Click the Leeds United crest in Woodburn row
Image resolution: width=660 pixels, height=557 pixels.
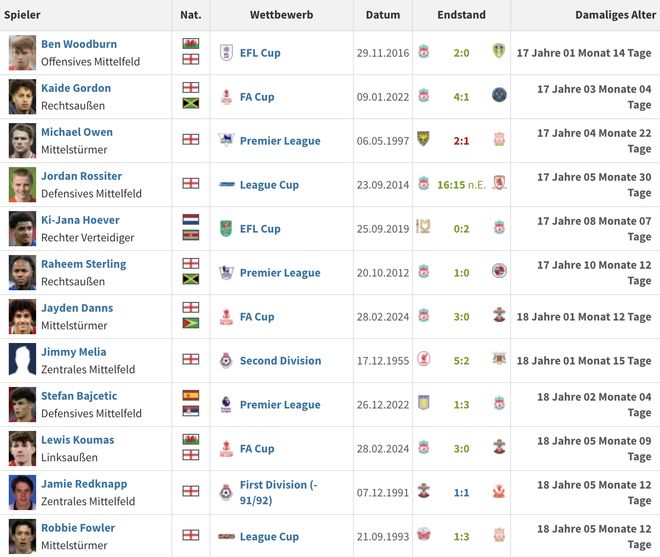499,51
